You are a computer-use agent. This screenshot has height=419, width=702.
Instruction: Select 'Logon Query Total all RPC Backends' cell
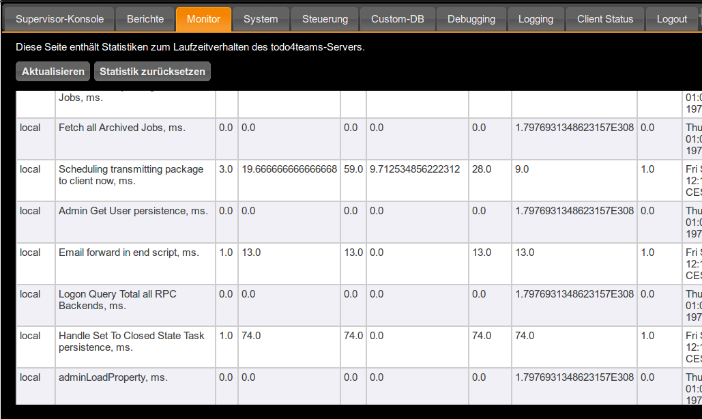pos(135,305)
